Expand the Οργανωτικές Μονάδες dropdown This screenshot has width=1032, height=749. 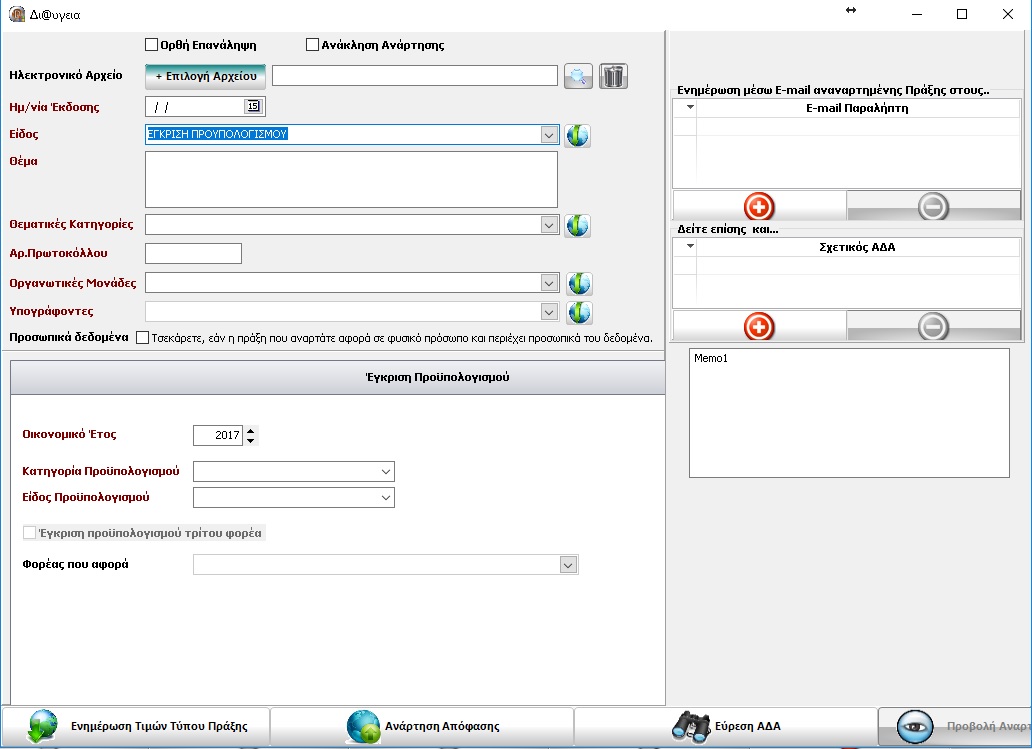click(549, 284)
